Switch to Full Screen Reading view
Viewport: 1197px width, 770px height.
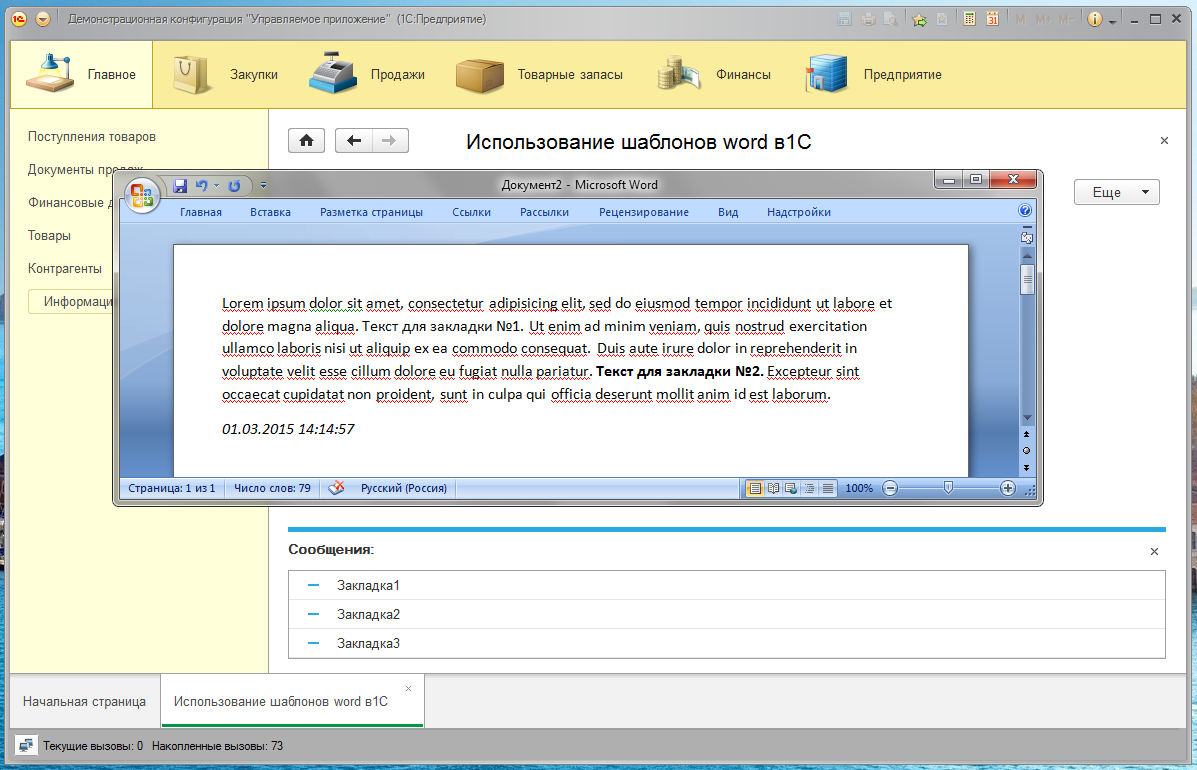(x=773, y=488)
